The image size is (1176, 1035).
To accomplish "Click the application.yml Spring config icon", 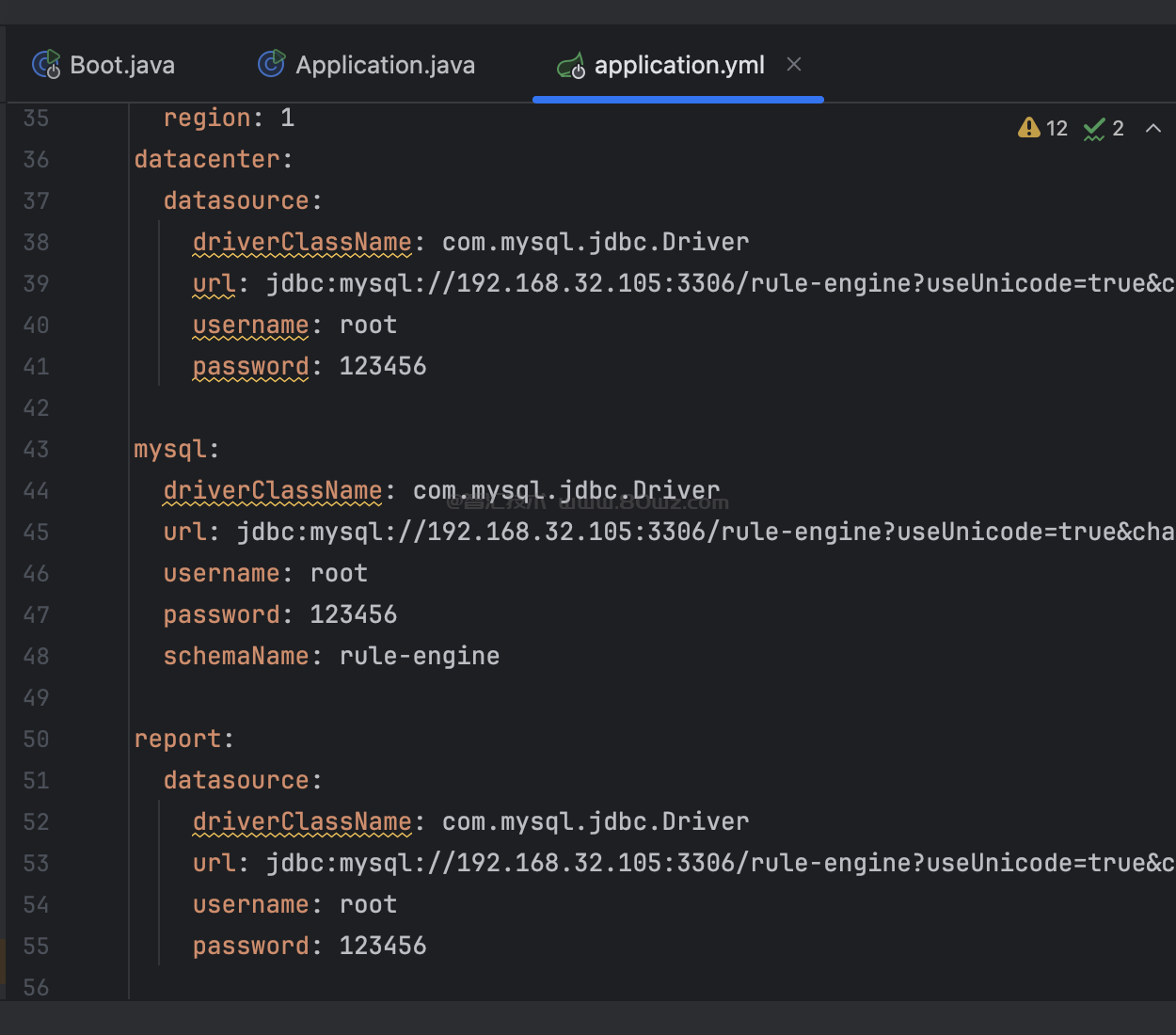I will (571, 66).
